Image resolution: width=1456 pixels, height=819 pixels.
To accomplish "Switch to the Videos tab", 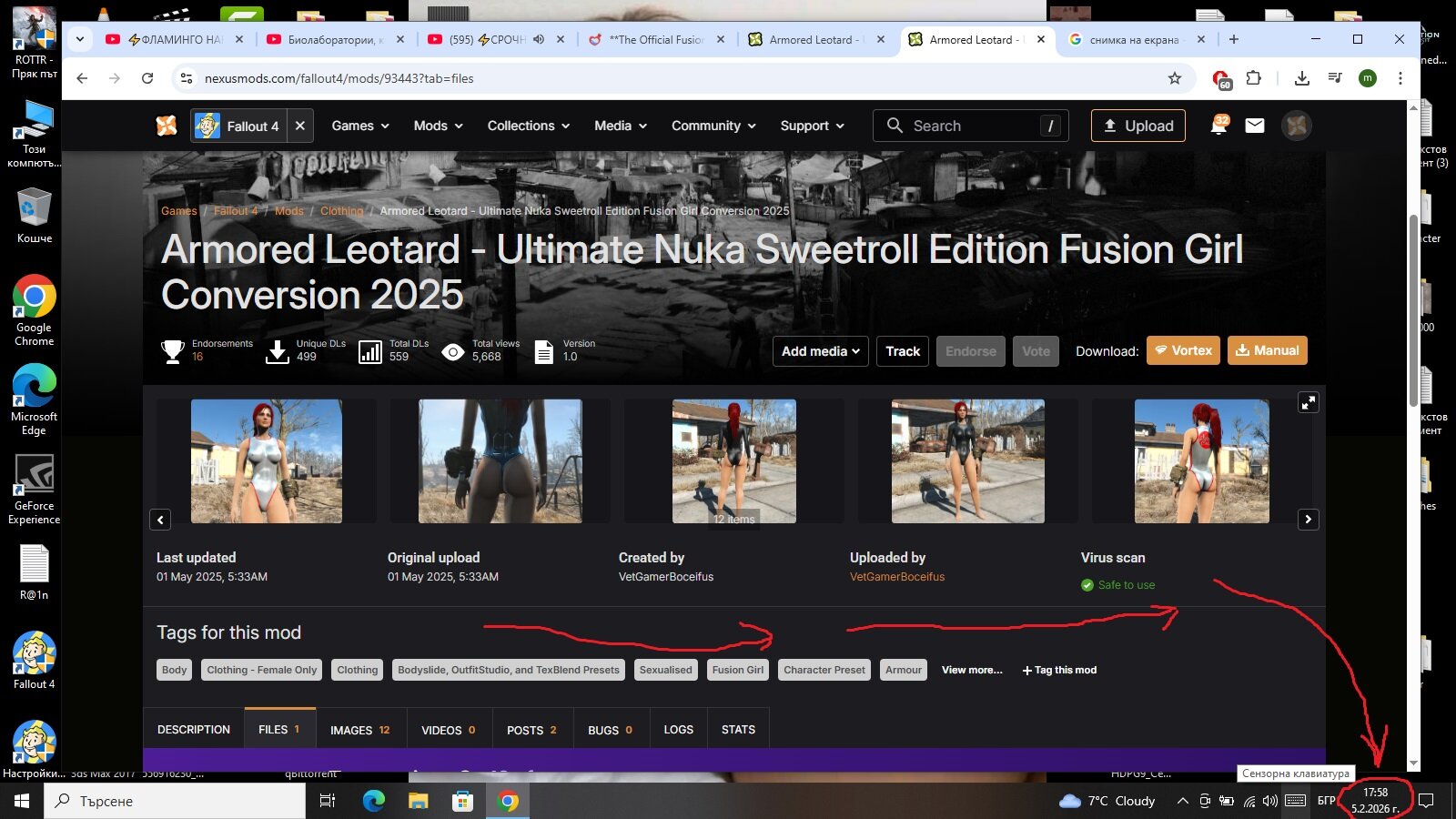I will (x=449, y=730).
